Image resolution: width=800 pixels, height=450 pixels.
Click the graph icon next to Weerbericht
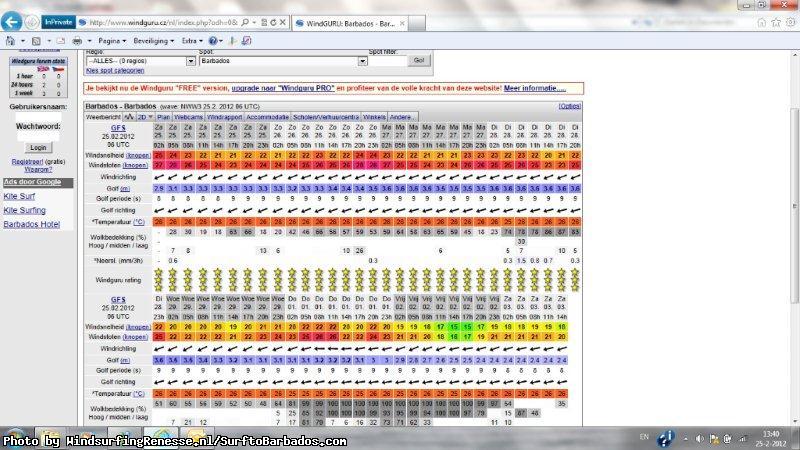coord(129,117)
